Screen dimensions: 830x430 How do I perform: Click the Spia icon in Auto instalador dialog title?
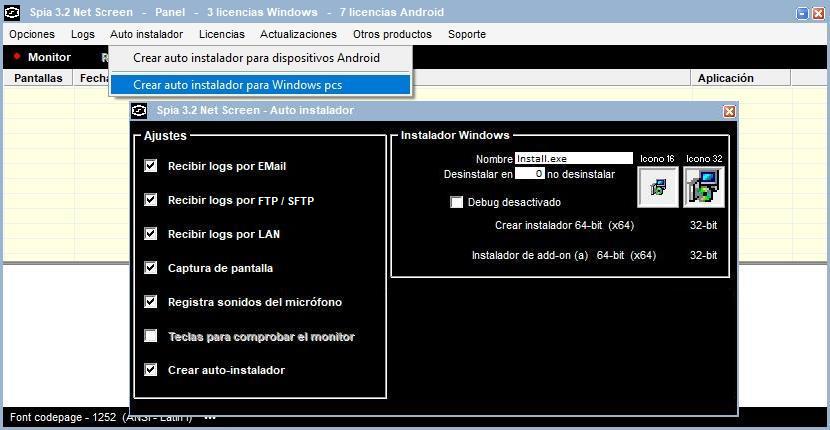[x=139, y=110]
